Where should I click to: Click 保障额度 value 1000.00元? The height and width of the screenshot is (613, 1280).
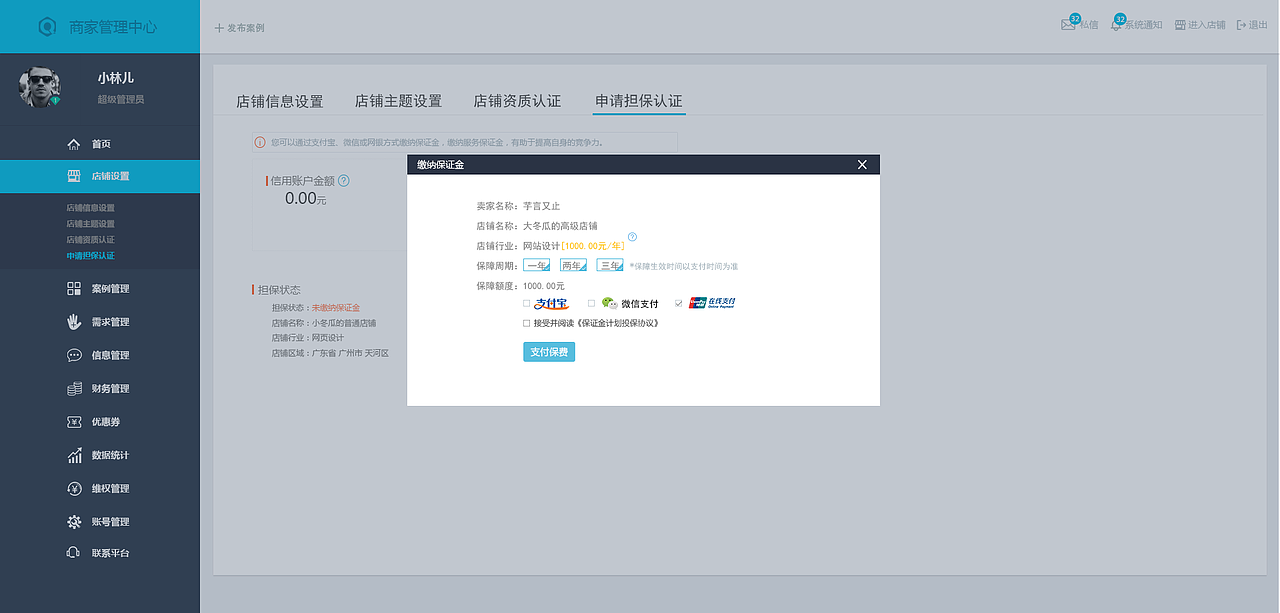[x=544, y=286]
